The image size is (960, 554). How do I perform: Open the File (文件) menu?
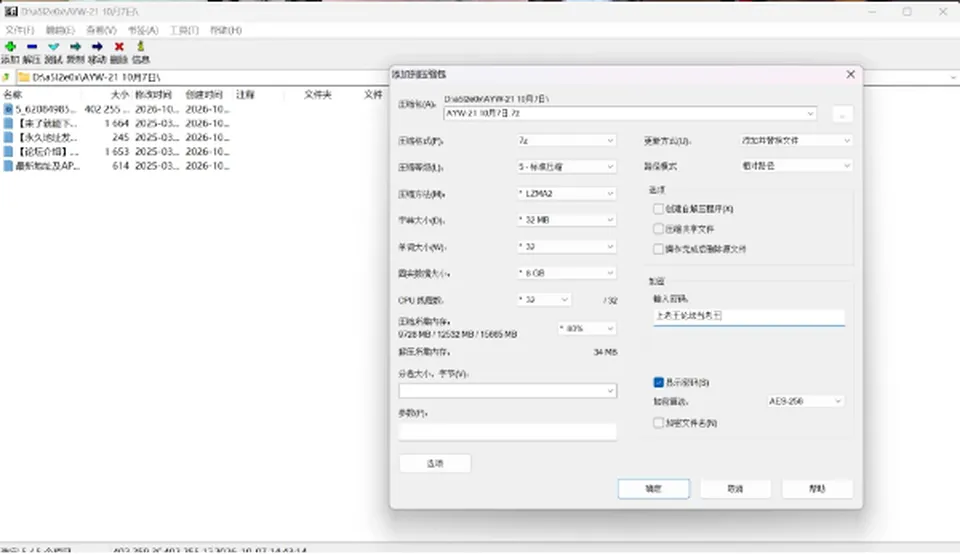pyautogui.click(x=20, y=30)
